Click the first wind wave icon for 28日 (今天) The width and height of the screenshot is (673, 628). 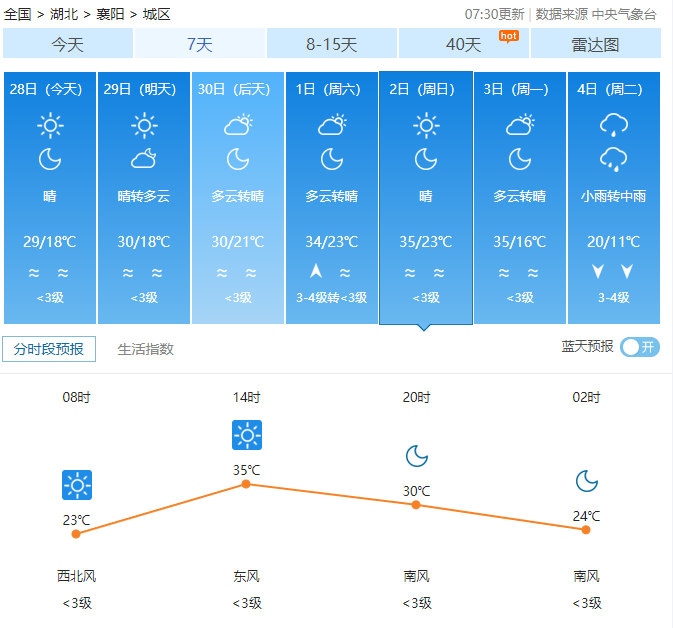coord(34,272)
